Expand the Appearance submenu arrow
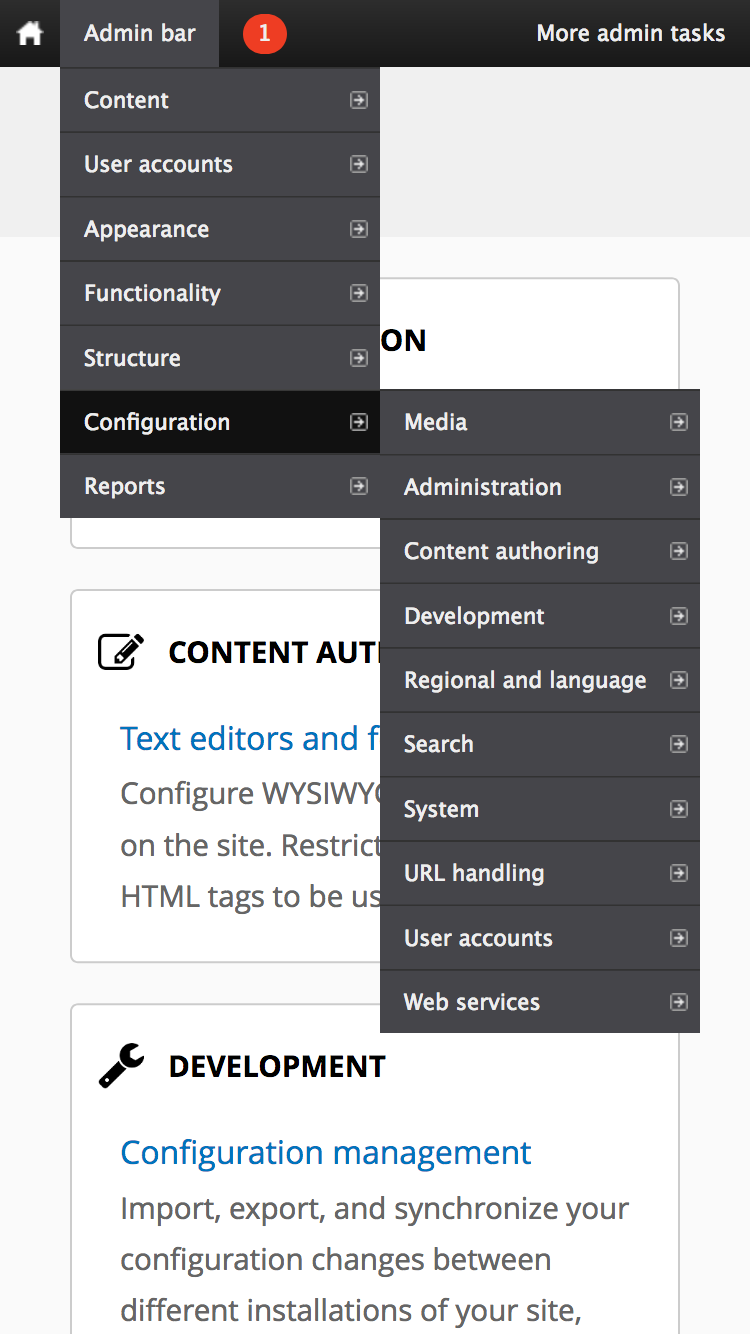The image size is (750, 1334). click(358, 229)
